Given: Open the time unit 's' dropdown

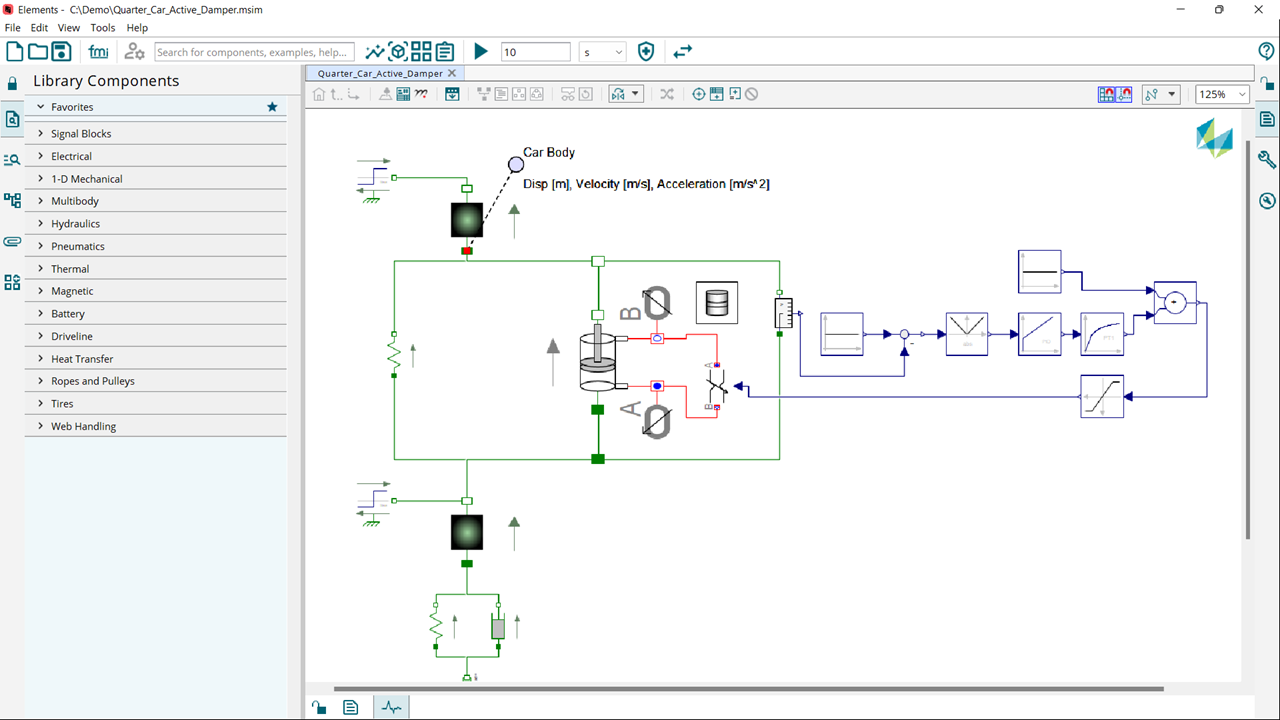Looking at the screenshot, I should 603,52.
